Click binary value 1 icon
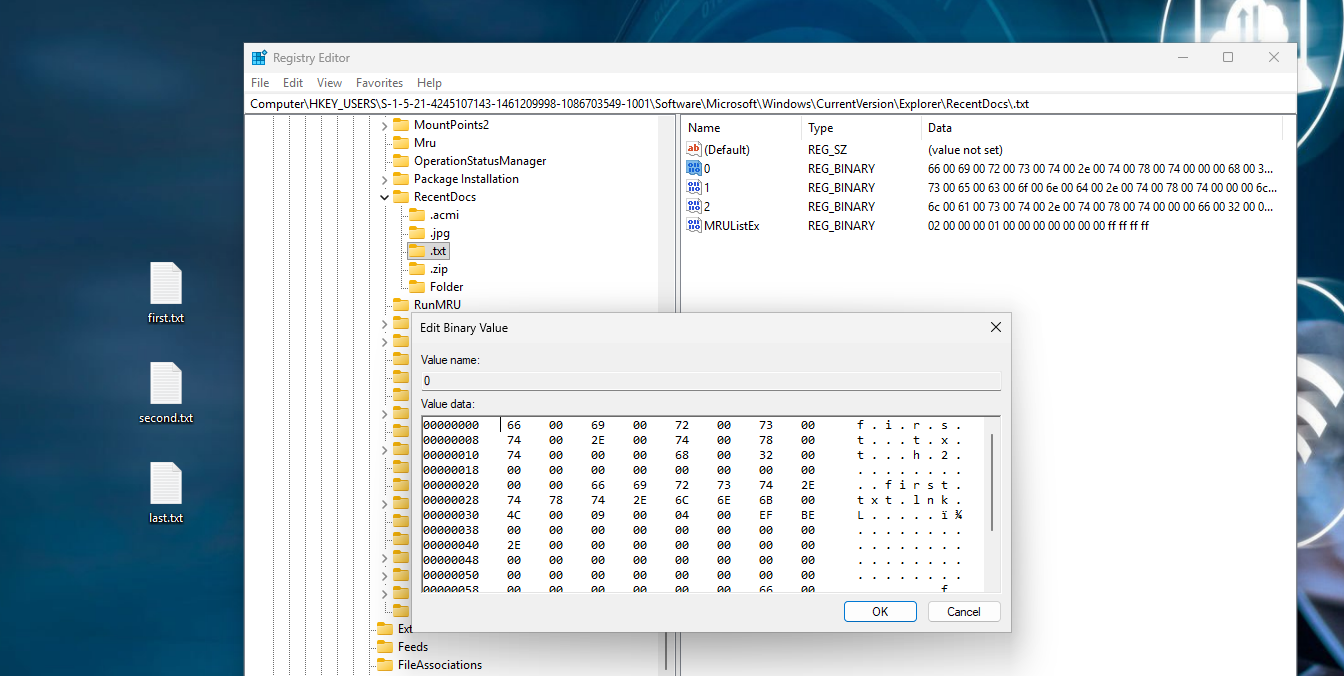This screenshot has height=676, width=1344. (x=694, y=187)
